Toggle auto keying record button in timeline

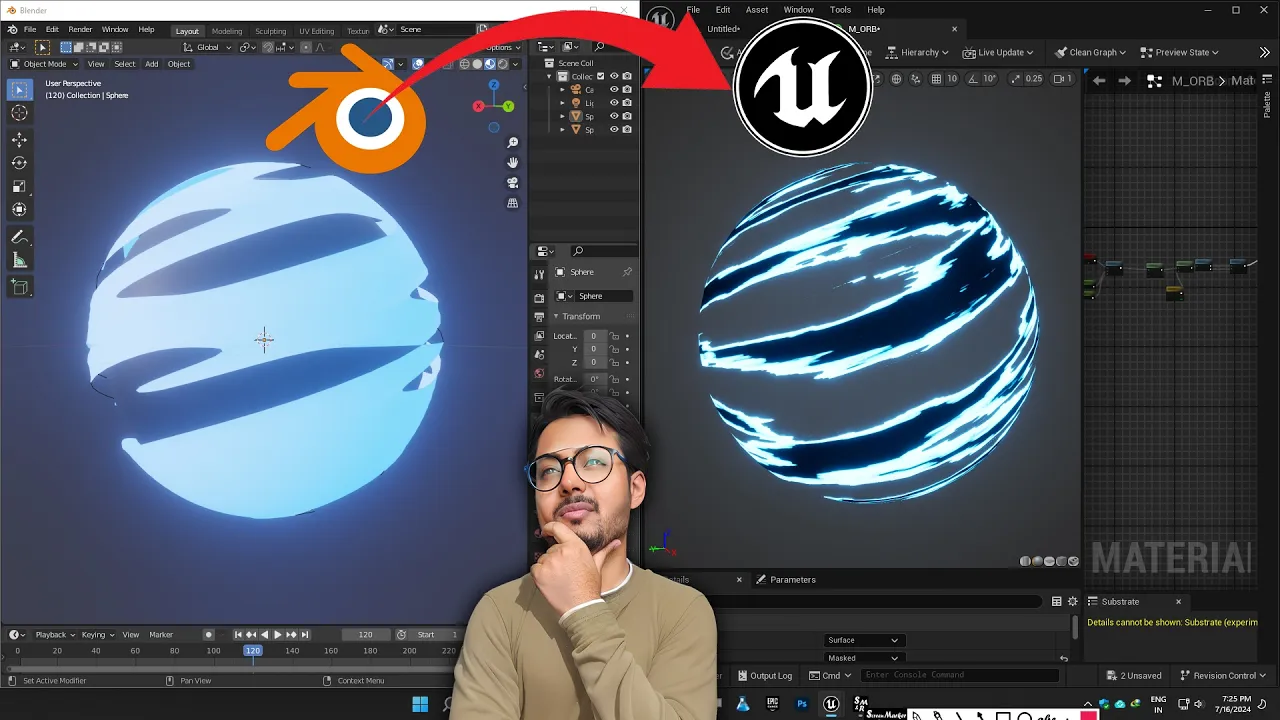point(208,634)
